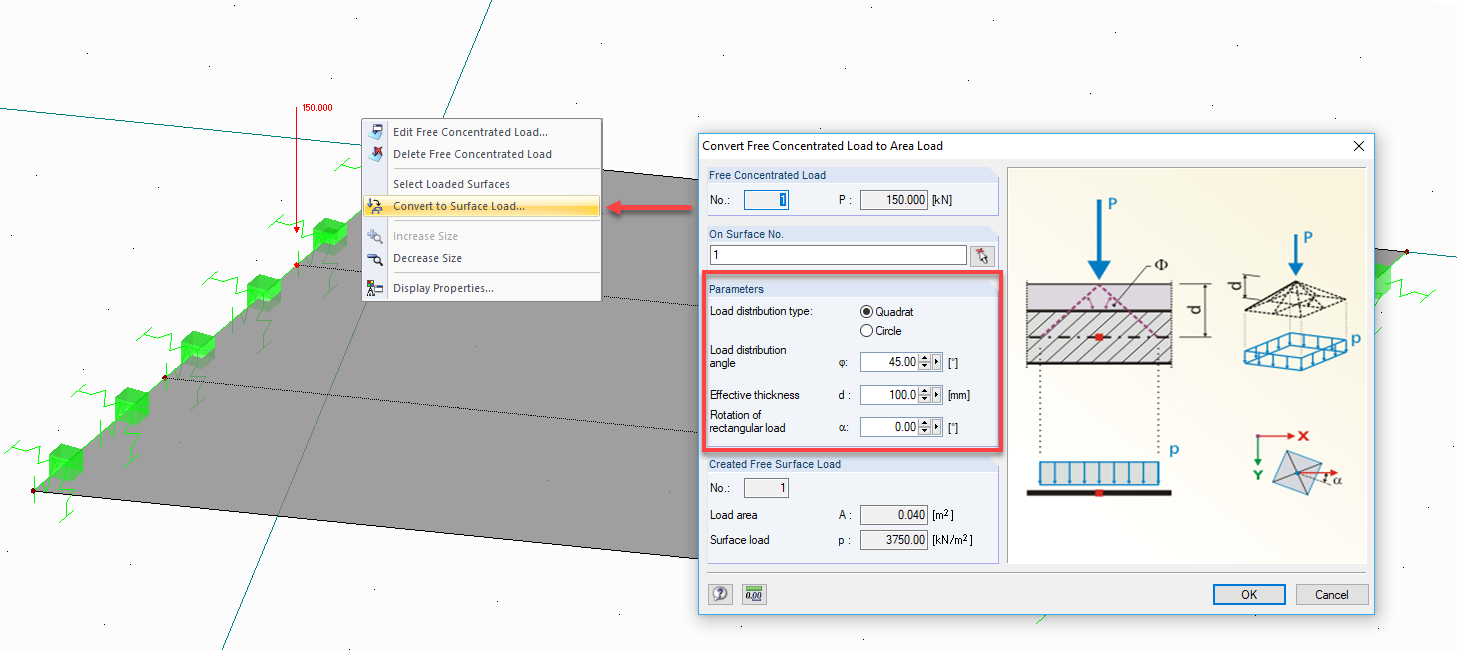
Task: Open units and decimal places button
Action: [x=755, y=594]
